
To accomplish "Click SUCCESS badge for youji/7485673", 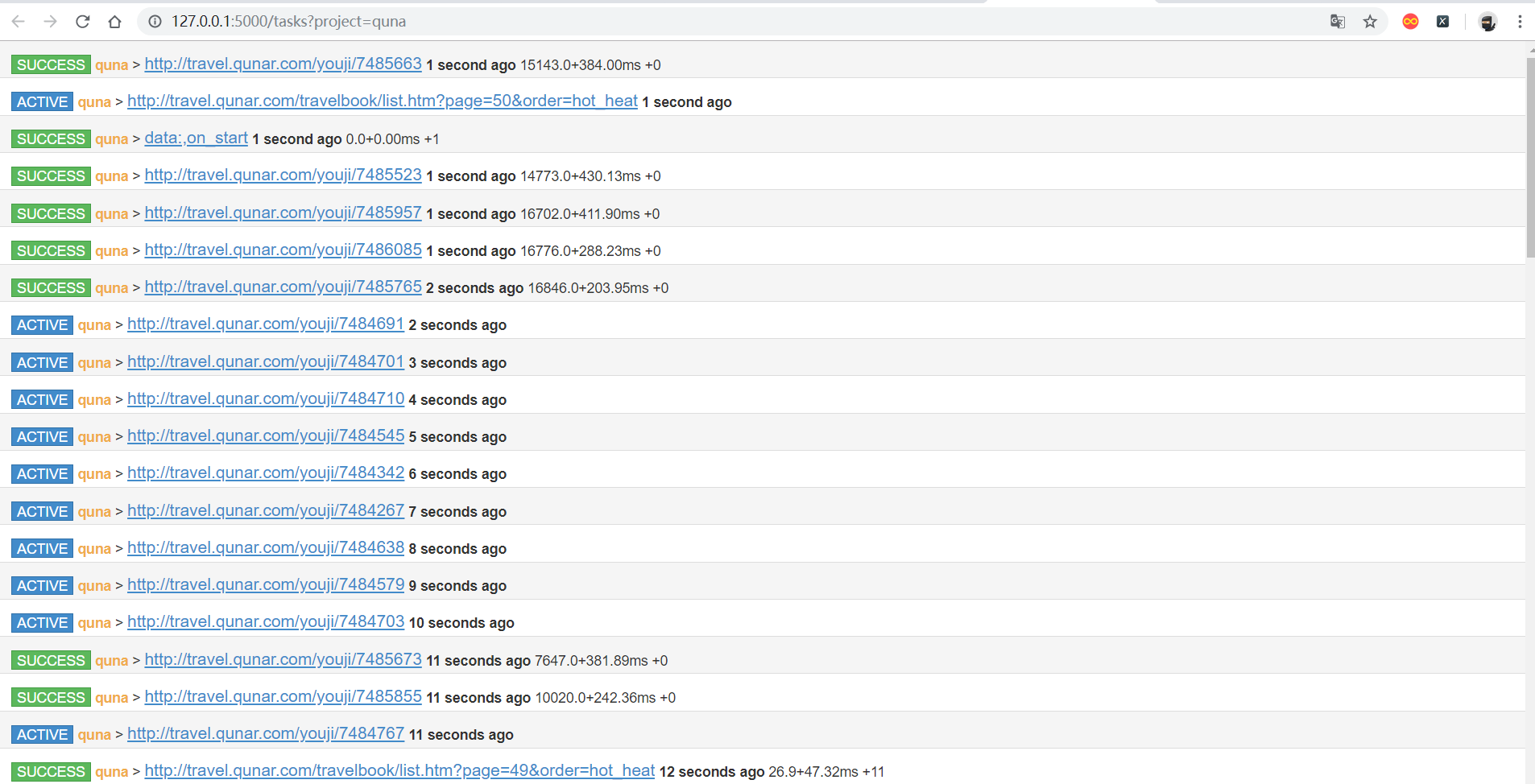I will (51, 660).
